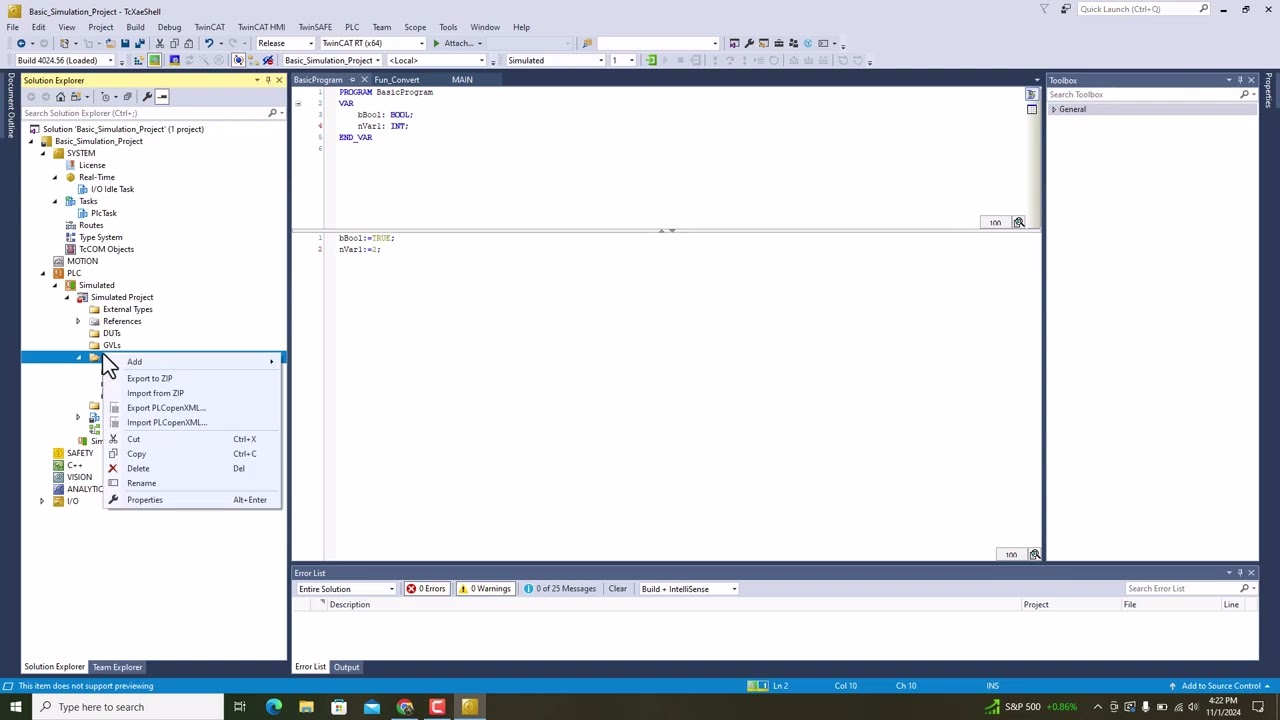The image size is (1280, 720).
Task: Click the feedback icon beside Quick Launch
Action: 1066,9
